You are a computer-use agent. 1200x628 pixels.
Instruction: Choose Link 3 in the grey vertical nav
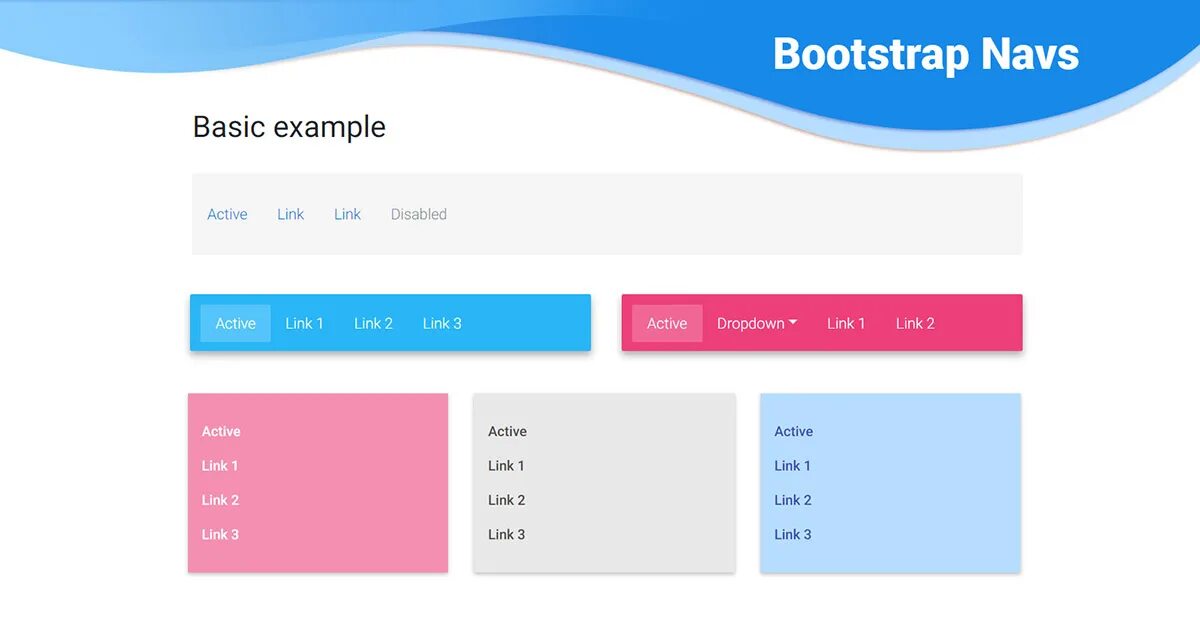coord(506,534)
